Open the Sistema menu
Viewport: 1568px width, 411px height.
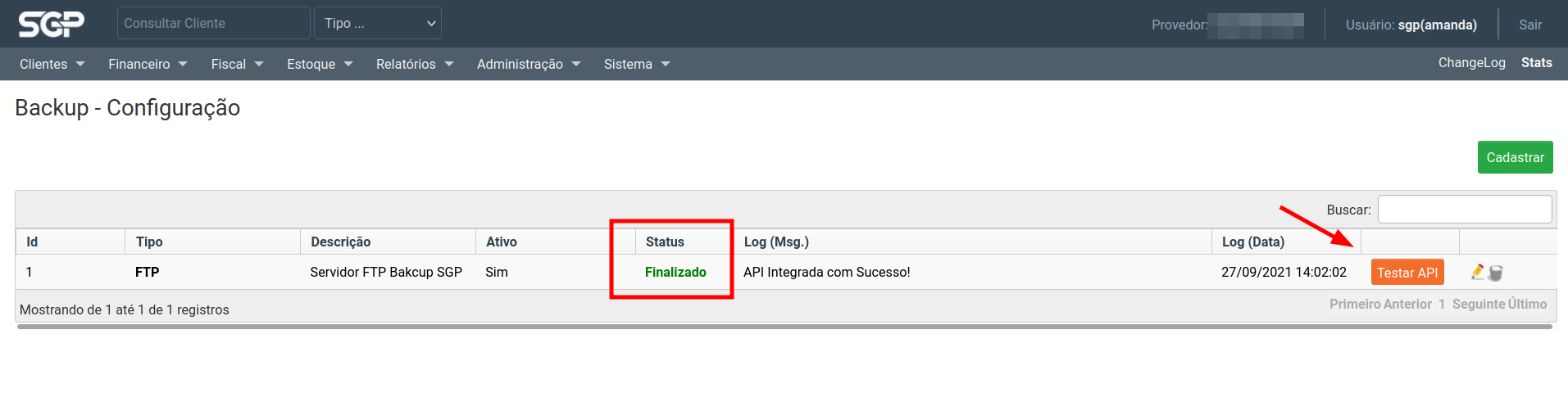[636, 64]
